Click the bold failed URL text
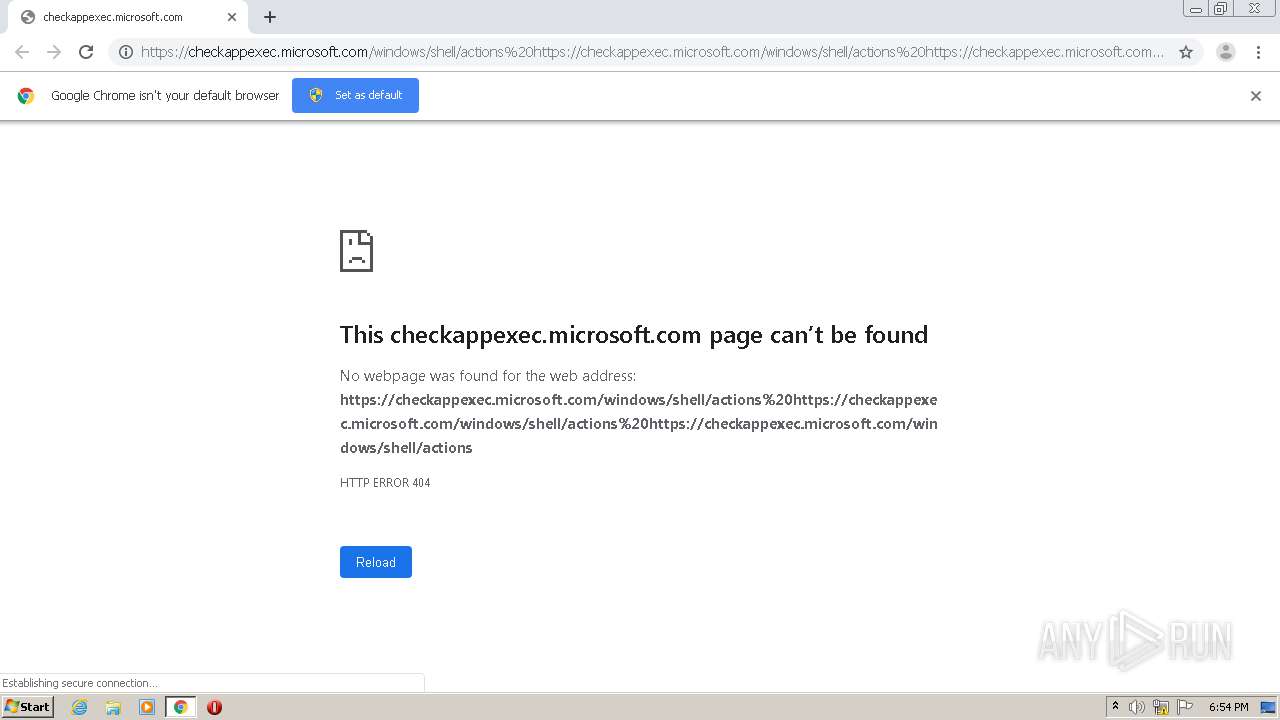Image resolution: width=1280 pixels, height=720 pixels. (639, 424)
